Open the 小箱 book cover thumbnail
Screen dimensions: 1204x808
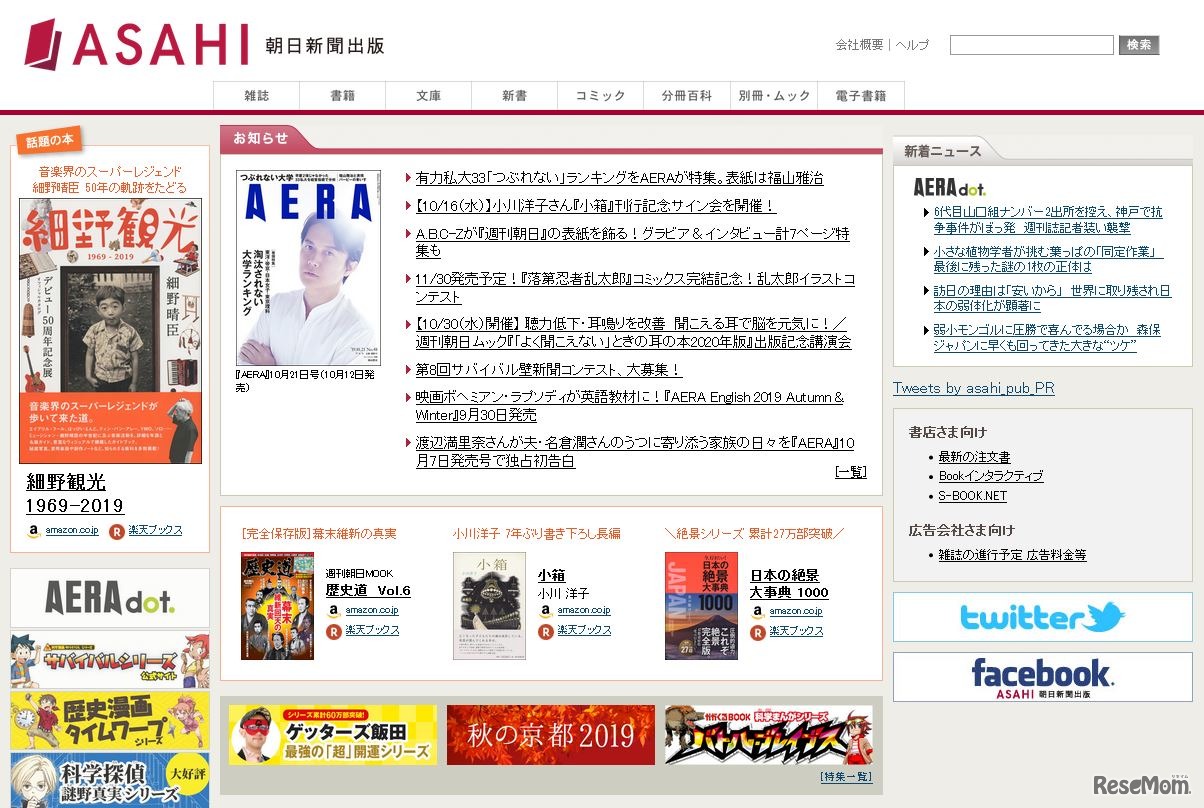tap(489, 606)
